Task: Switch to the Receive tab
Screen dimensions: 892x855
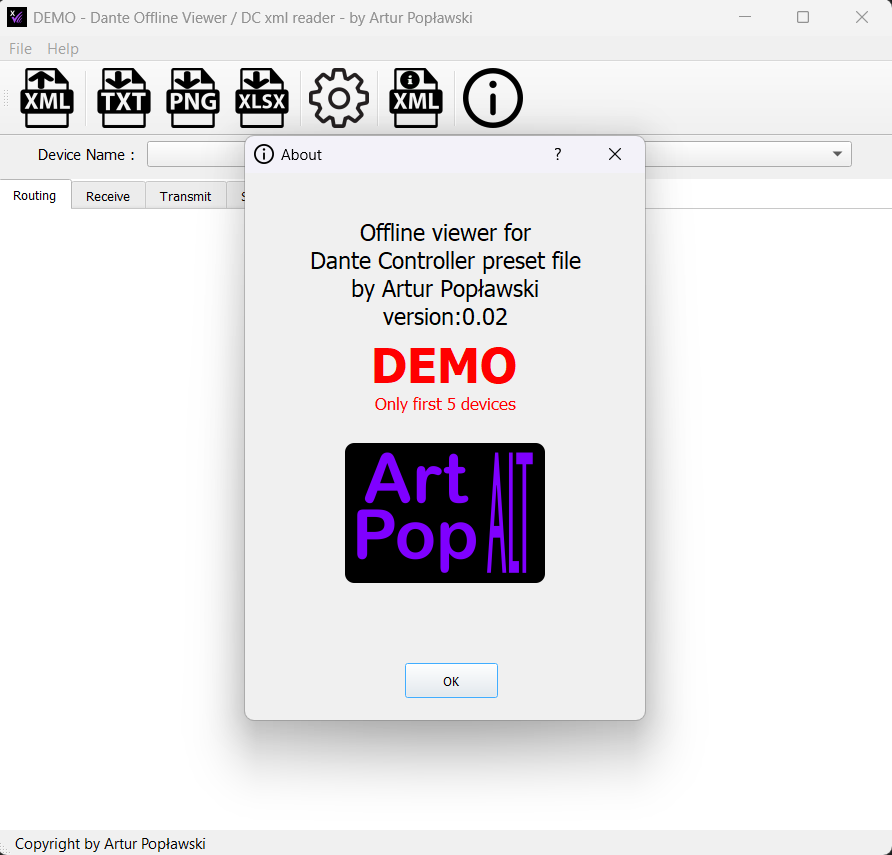Action: click(108, 196)
